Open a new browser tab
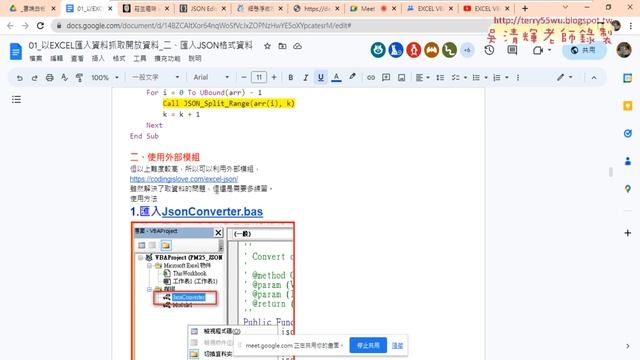Screen dimensions: 640x360 tap(525, 8)
